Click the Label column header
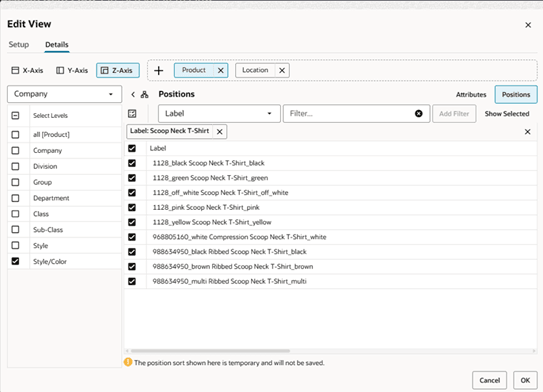543x392 pixels. 158,148
